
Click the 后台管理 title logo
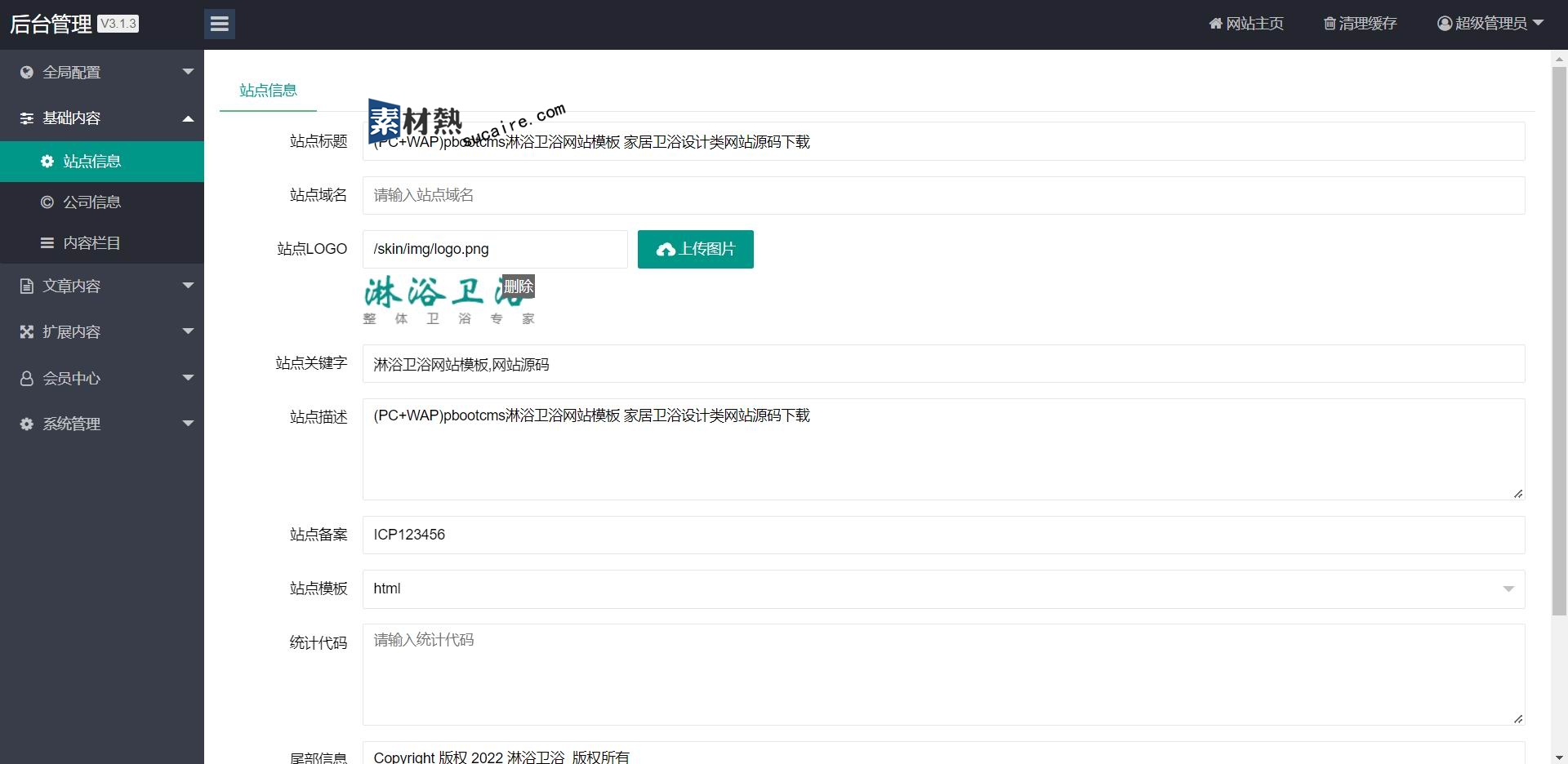click(51, 24)
